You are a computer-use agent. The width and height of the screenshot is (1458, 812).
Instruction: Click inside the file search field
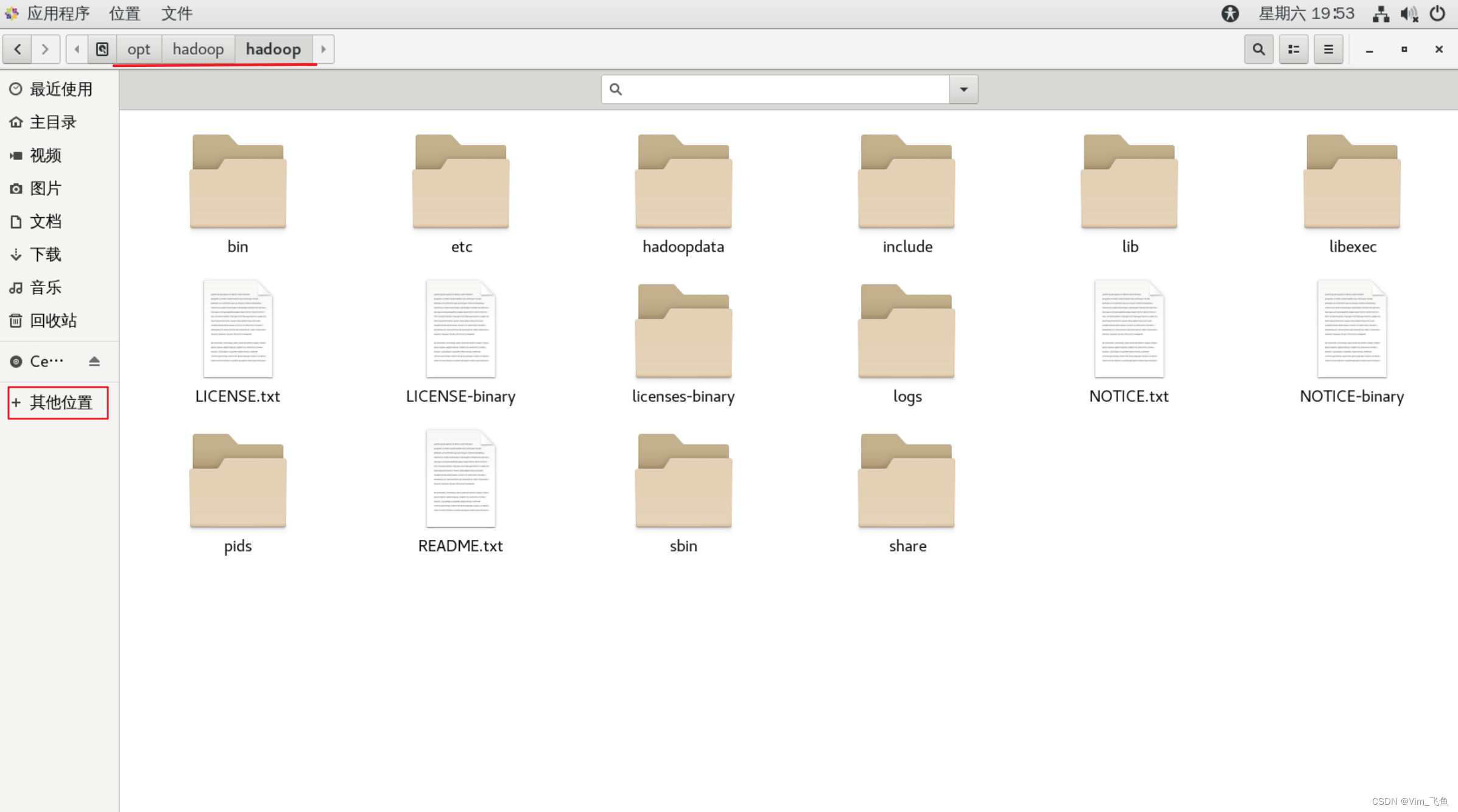coord(775,89)
